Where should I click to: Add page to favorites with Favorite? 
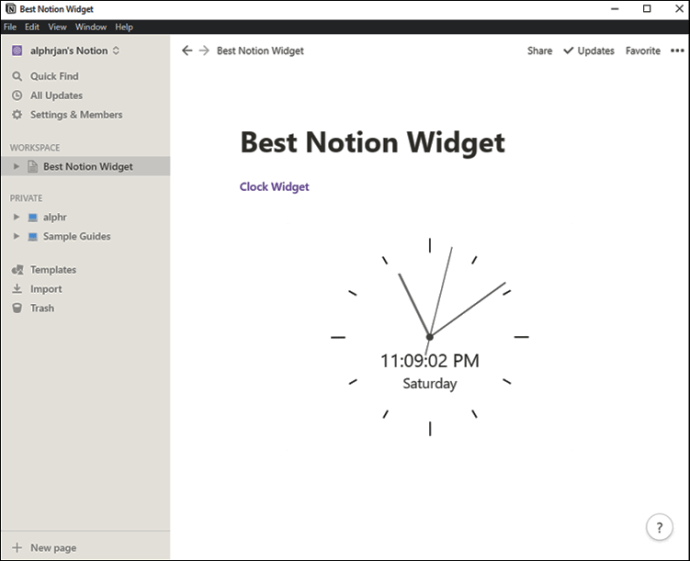click(643, 51)
